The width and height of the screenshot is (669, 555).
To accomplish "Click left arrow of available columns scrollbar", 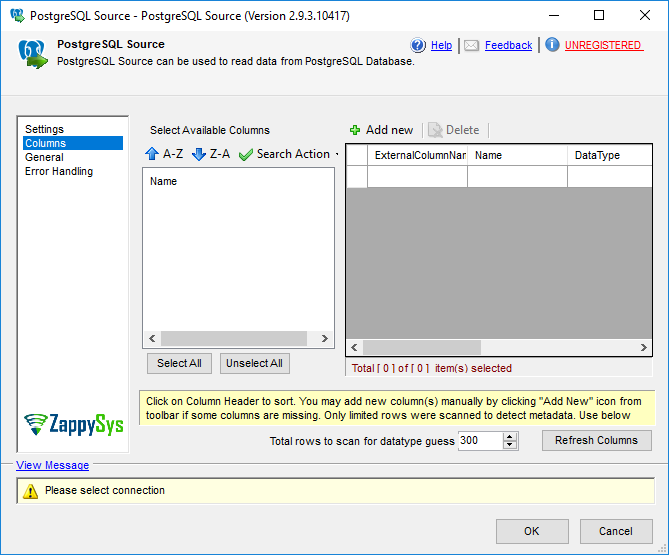I will pyautogui.click(x=152, y=338).
